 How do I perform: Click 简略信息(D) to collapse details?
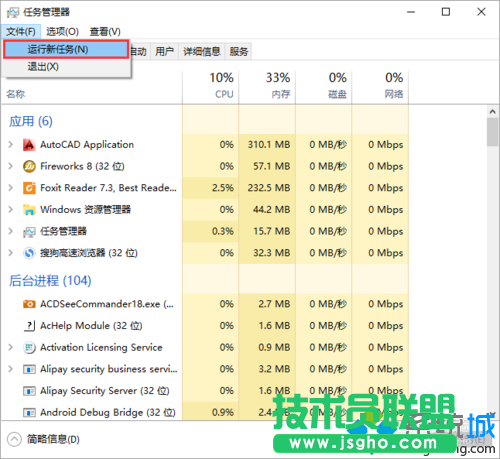[53, 439]
